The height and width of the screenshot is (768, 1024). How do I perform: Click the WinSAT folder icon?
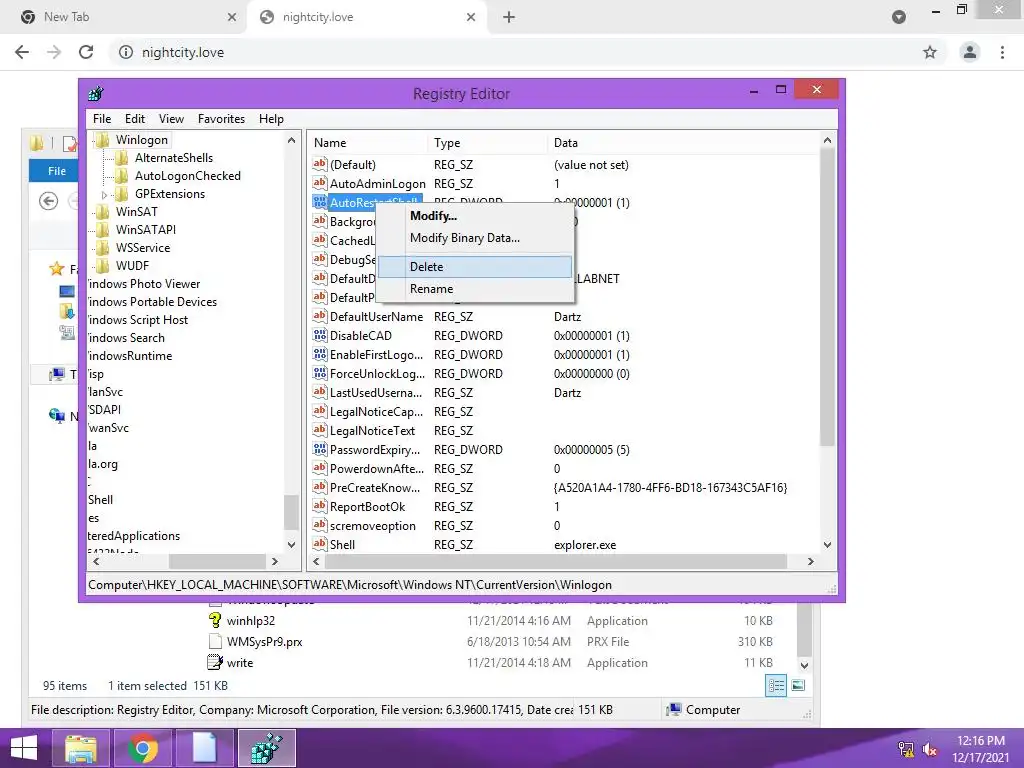(103, 212)
